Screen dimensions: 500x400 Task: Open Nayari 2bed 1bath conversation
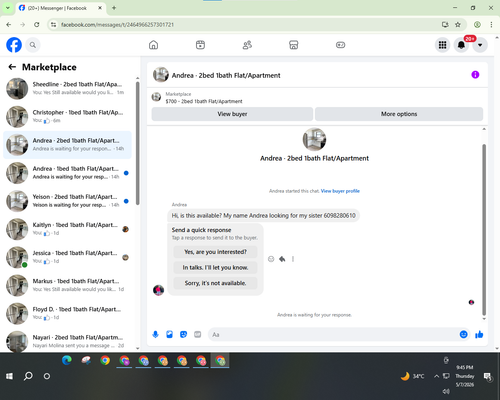pos(67,341)
